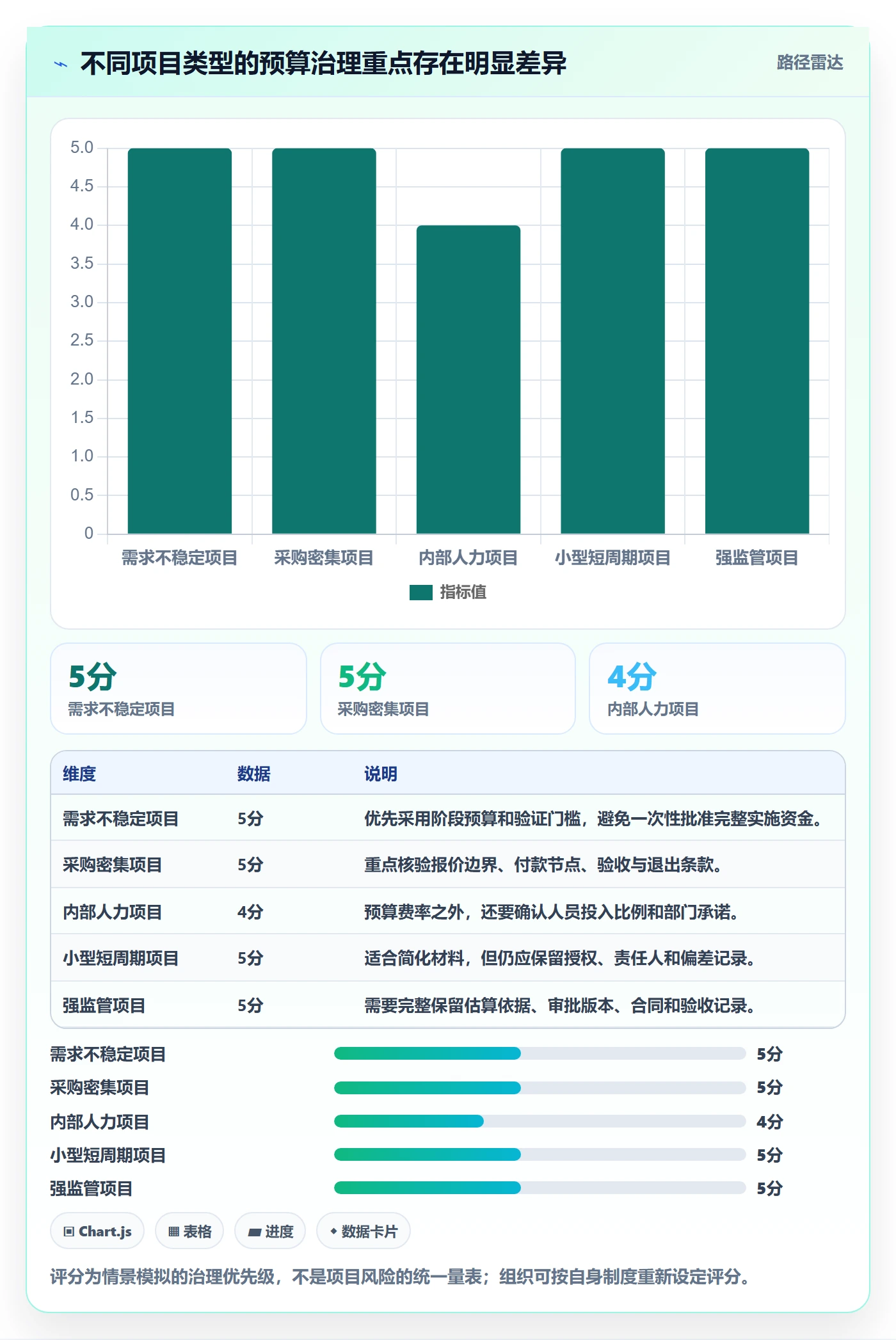Toggle the 指标值 legend color box
This screenshot has width=896, height=1340.
click(x=420, y=593)
